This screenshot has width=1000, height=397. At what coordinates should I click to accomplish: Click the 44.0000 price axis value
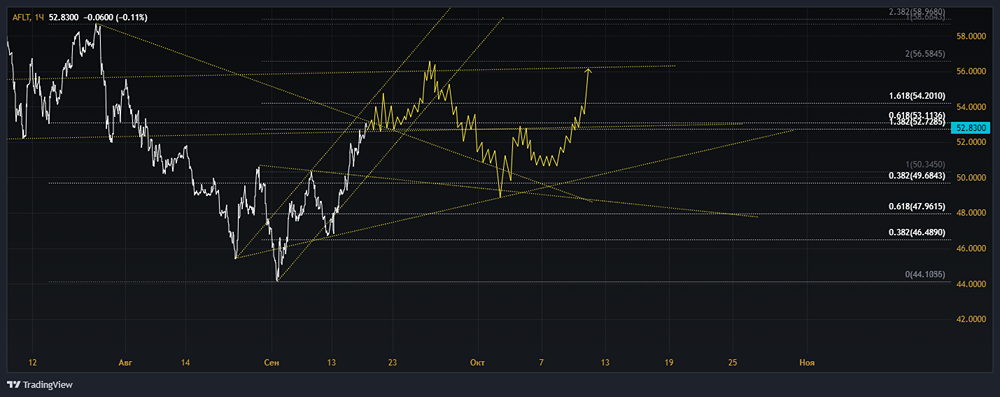(x=971, y=283)
